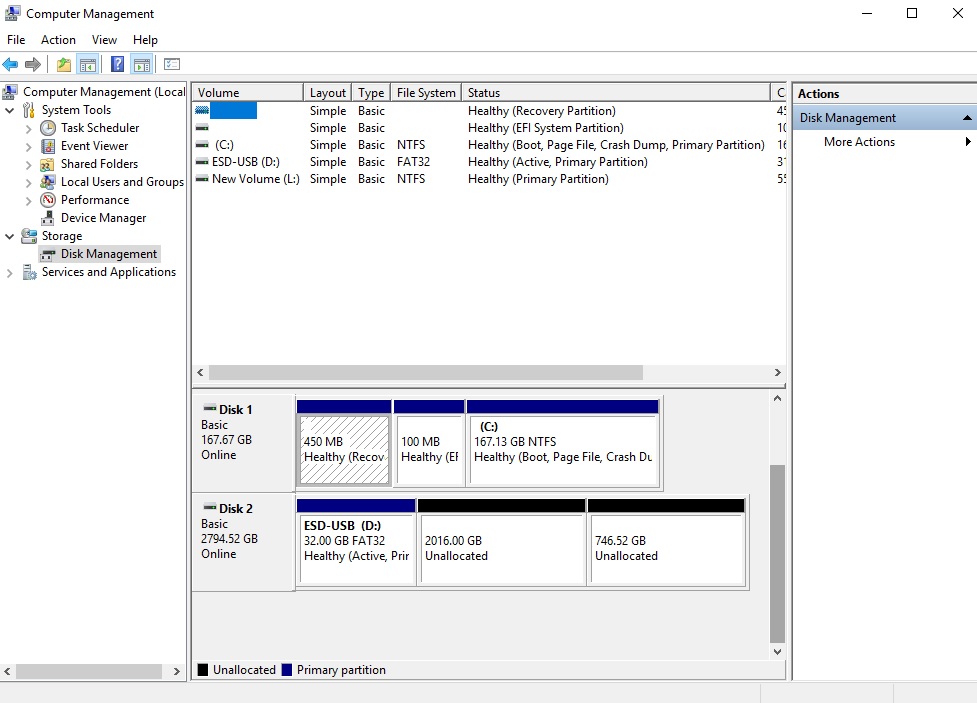The width and height of the screenshot is (977, 703).
Task: Click the Properties checklist toolbar icon
Action: 172,64
